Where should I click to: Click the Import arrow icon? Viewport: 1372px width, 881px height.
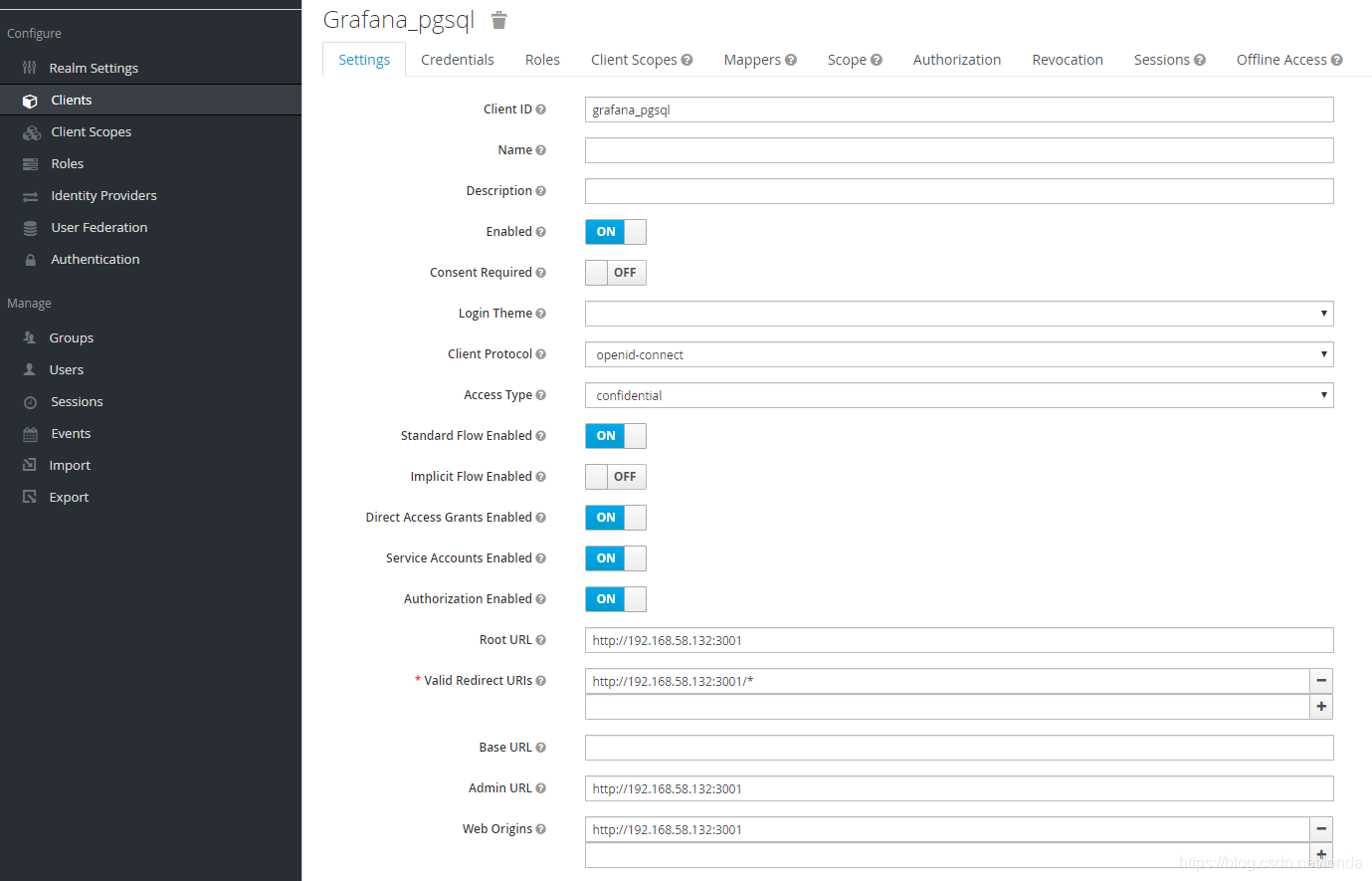(30, 465)
